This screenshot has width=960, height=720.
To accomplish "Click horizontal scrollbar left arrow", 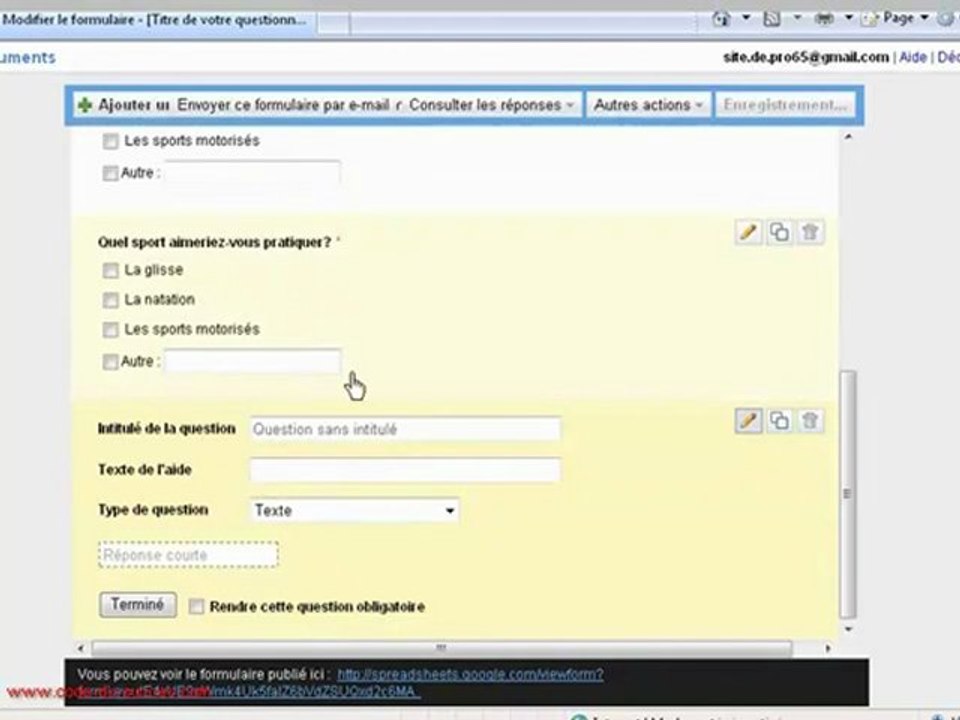I will point(80,648).
